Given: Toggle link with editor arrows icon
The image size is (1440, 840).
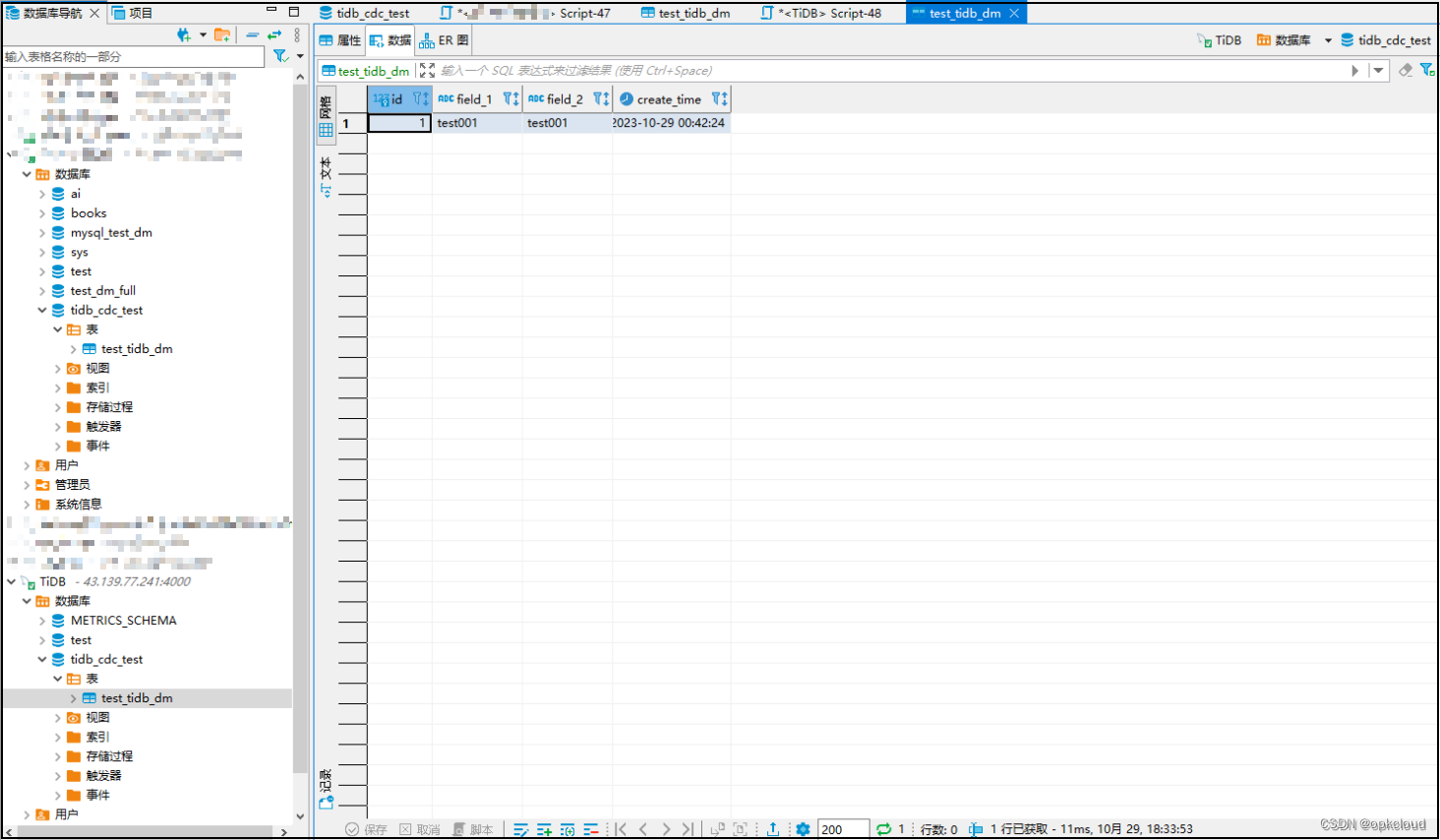Looking at the screenshot, I should pos(274,34).
